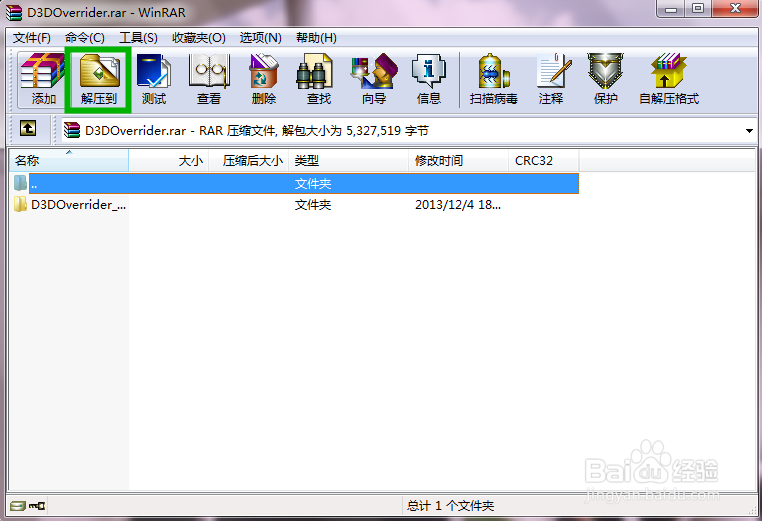
Task: Sort by Modified (修改时间) column header
Action: (458, 160)
